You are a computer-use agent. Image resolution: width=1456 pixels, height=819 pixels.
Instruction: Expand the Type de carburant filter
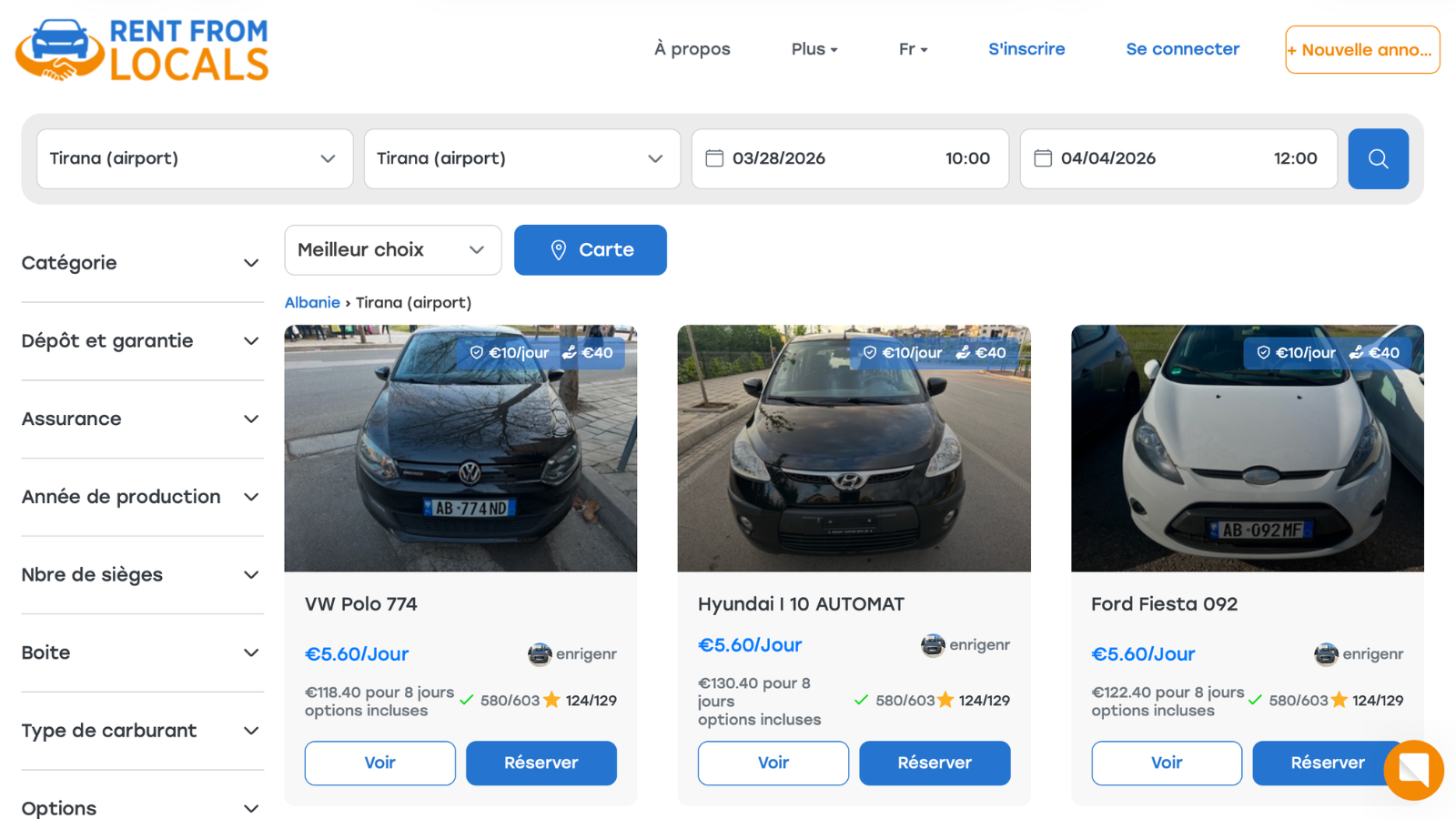pyautogui.click(x=141, y=731)
